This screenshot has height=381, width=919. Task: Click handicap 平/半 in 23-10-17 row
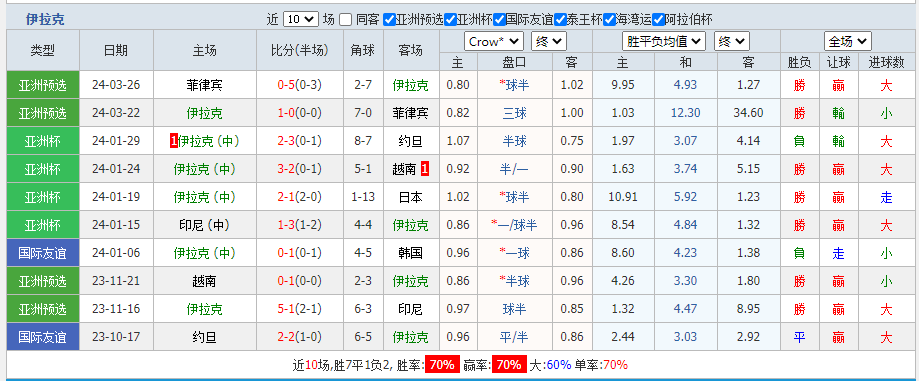coord(515,337)
